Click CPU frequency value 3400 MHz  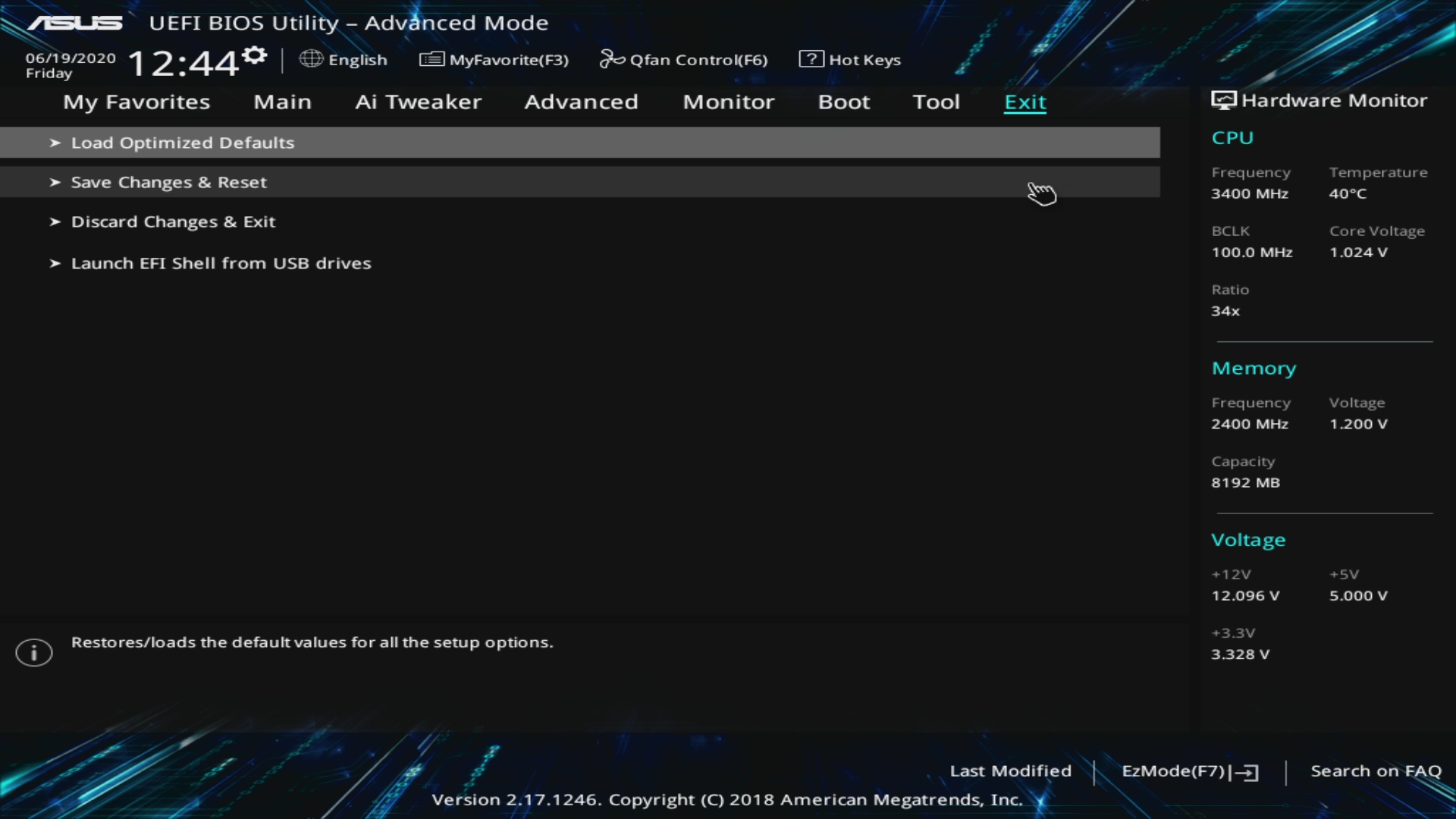click(x=1249, y=193)
